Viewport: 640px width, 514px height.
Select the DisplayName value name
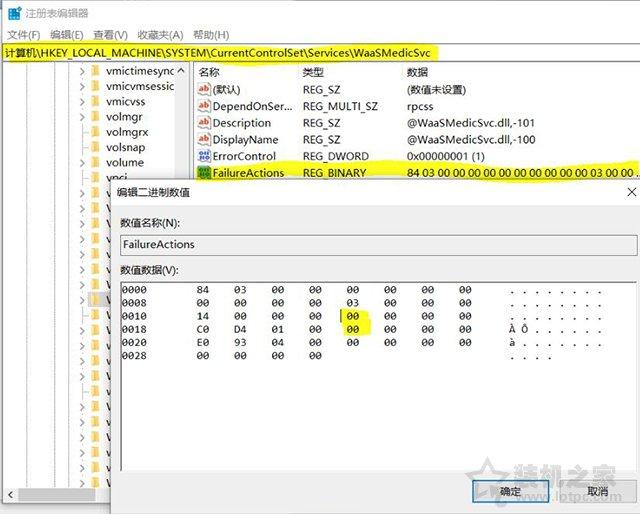pos(245,140)
